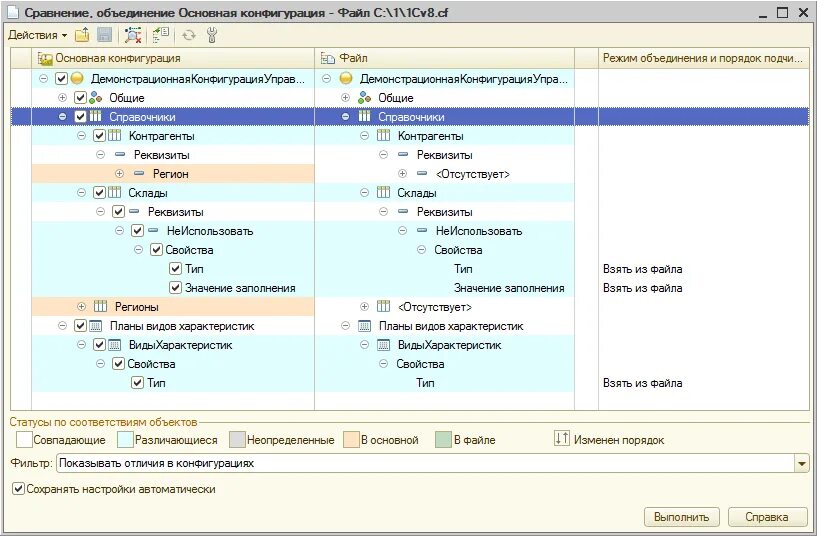This screenshot has width=817, height=536.
Task: Click the Контрагенты icon in Файл column
Action: point(383,136)
